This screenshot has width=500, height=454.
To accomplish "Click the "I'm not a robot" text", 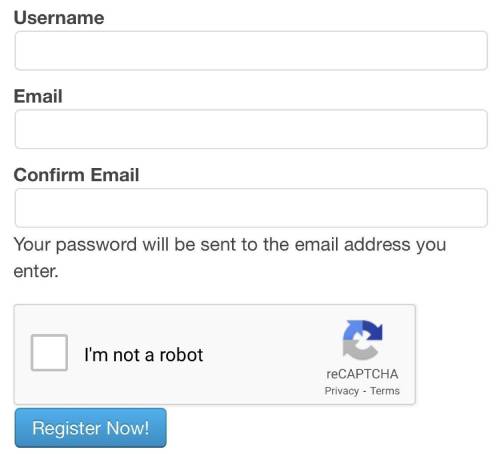I will (x=144, y=355).
